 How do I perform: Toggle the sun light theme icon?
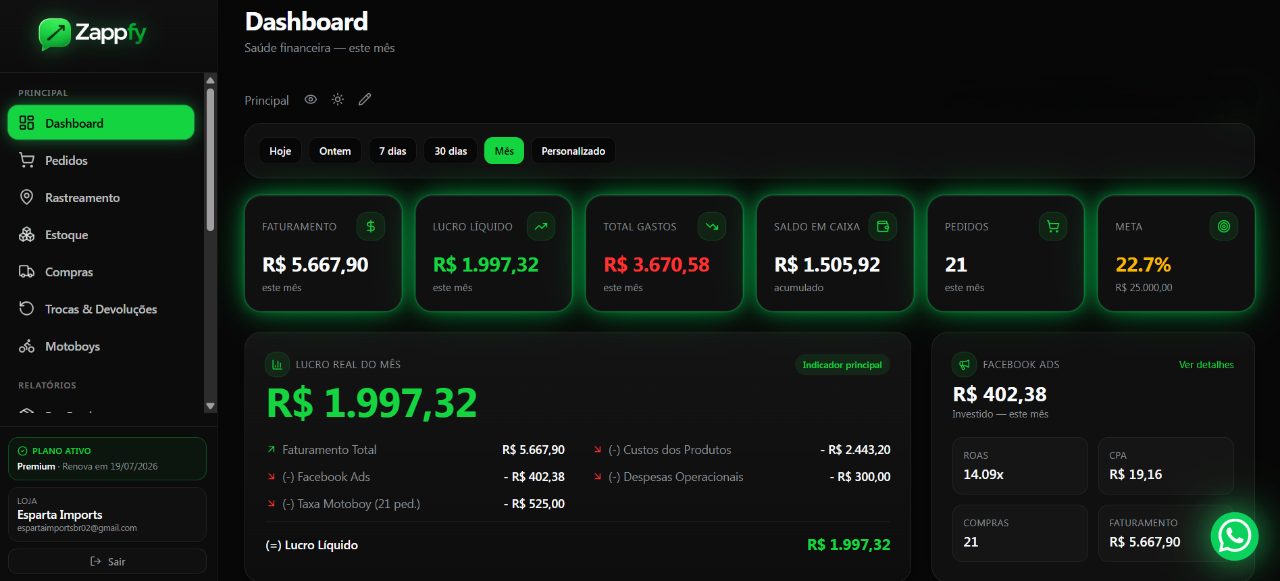pyautogui.click(x=338, y=100)
